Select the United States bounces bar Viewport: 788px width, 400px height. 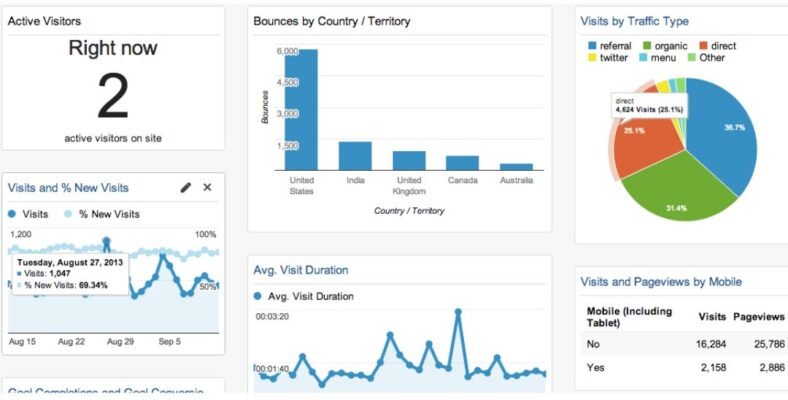pyautogui.click(x=301, y=110)
